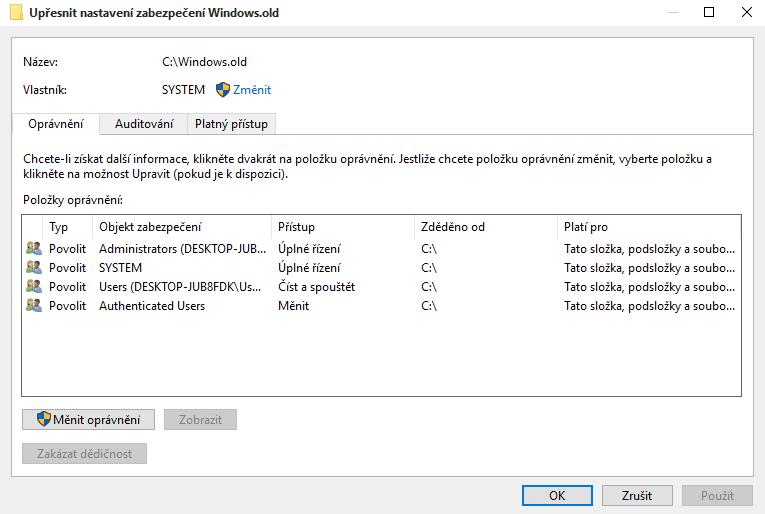Open the Platný přístup tab
The width and height of the screenshot is (765, 514).
coord(231,124)
